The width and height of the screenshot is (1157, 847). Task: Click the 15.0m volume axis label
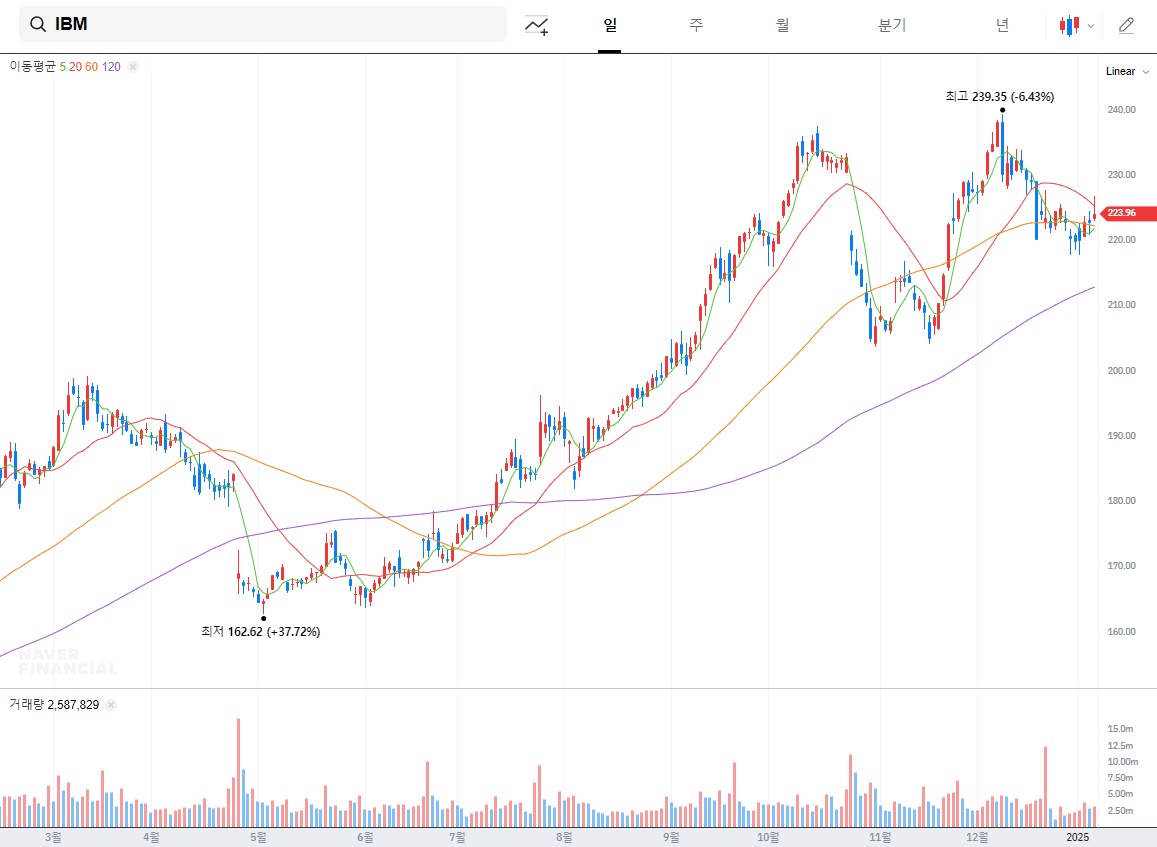click(1120, 729)
